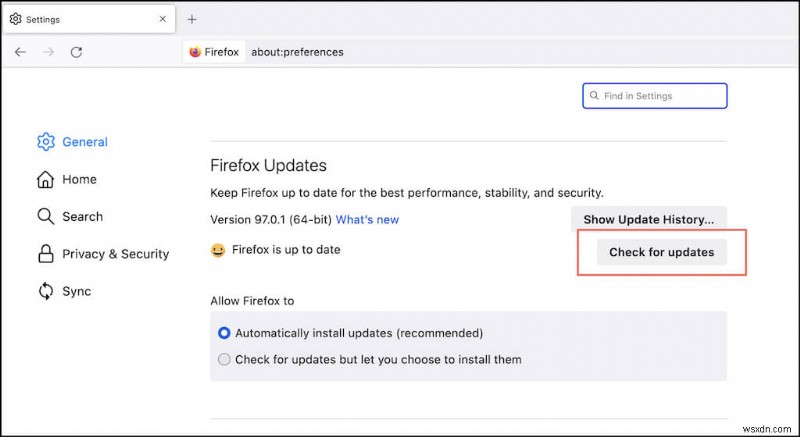Open the General settings category
The image size is (800, 437).
pyautogui.click(x=72, y=142)
